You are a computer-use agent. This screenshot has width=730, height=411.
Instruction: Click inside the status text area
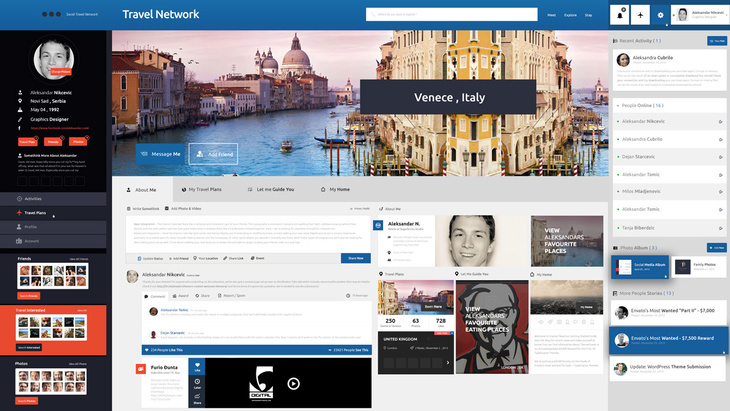tap(249, 234)
